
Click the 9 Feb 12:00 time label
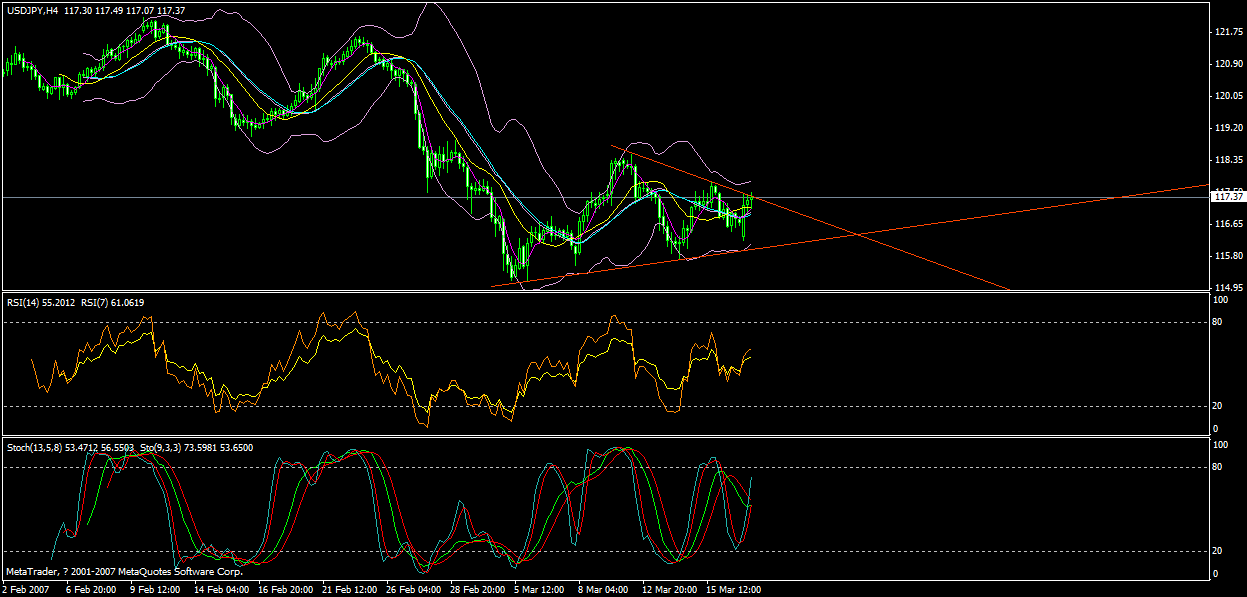coord(155,589)
